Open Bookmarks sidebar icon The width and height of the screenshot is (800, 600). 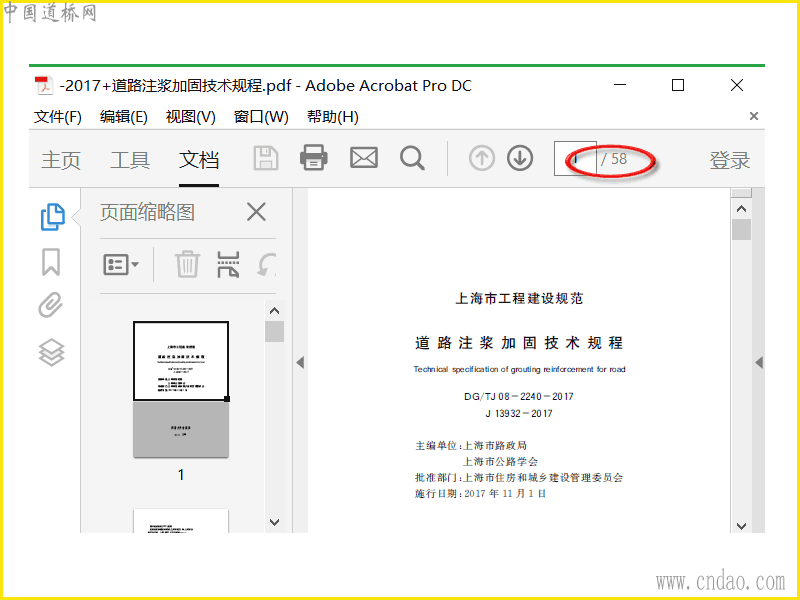[51, 262]
